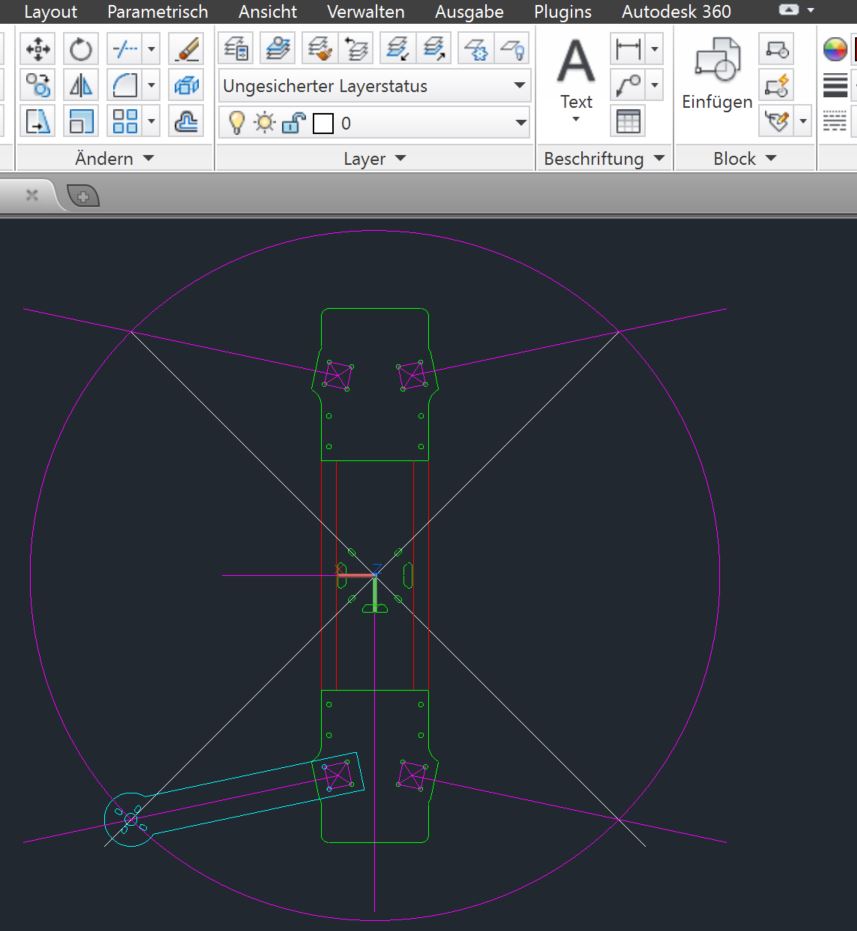Open the Ansicht ribbon tab

click(x=266, y=12)
